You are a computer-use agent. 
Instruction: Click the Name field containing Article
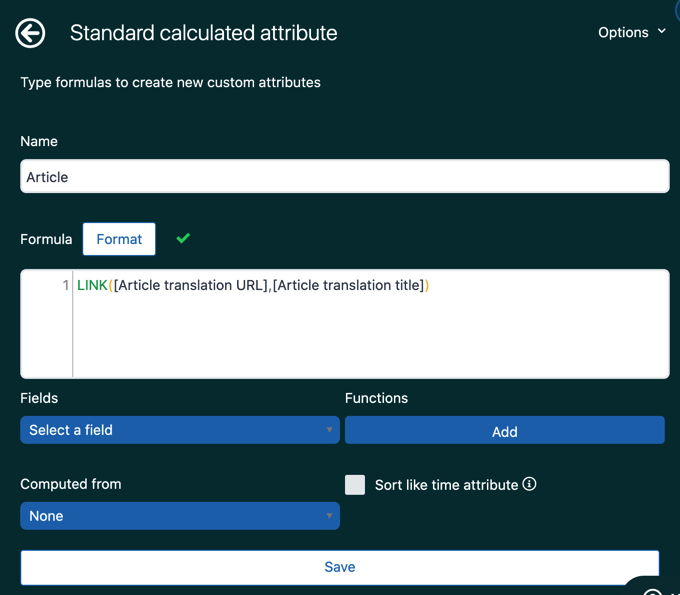344,177
